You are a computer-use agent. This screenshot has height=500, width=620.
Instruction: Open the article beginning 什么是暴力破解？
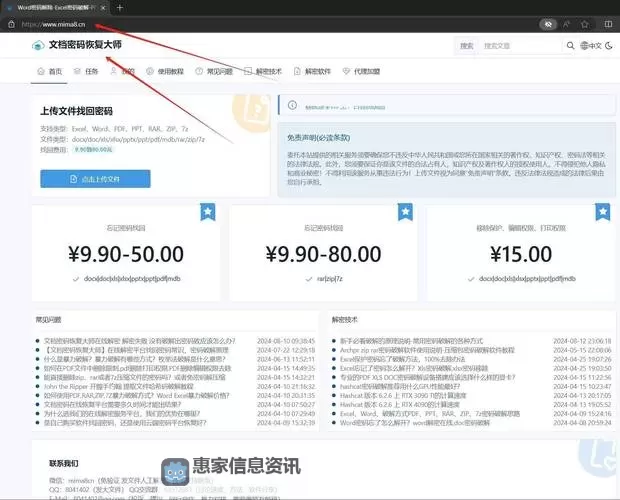(x=134, y=359)
